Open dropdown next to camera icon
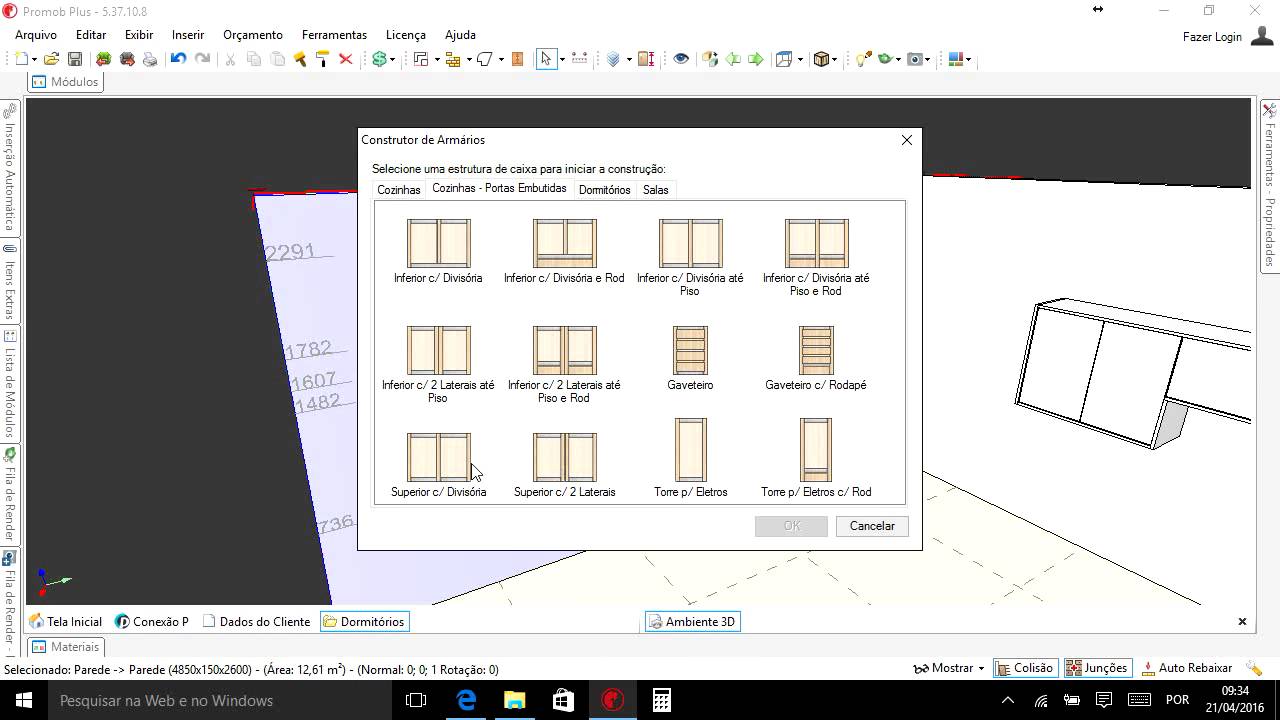This screenshot has height=720, width=1280. click(928, 60)
